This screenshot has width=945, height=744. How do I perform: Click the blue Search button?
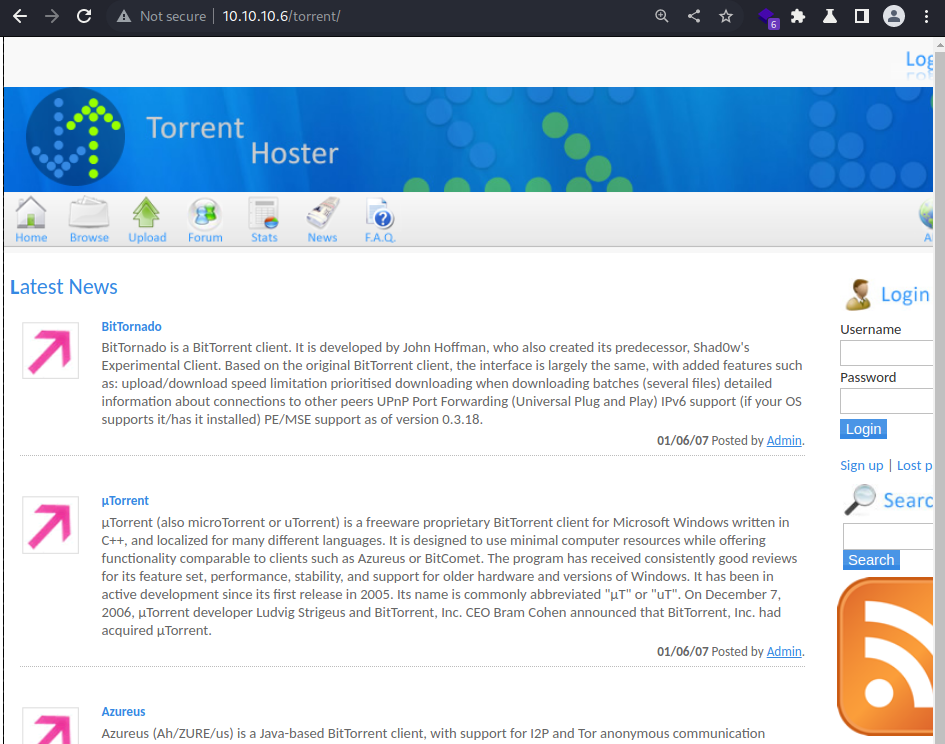[871, 560]
